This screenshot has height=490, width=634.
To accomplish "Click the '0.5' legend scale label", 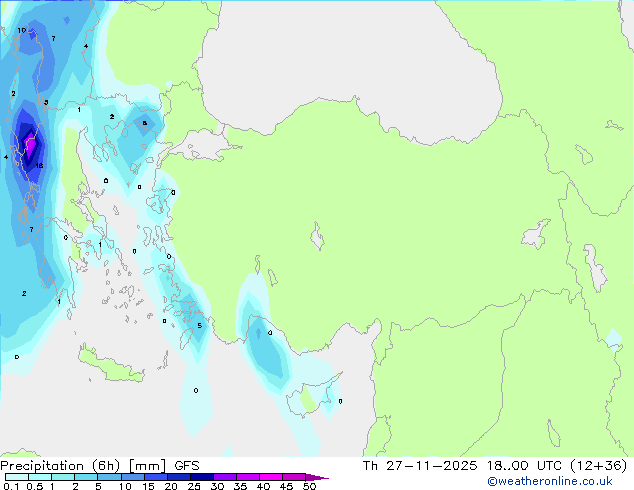I will [x=35, y=486].
